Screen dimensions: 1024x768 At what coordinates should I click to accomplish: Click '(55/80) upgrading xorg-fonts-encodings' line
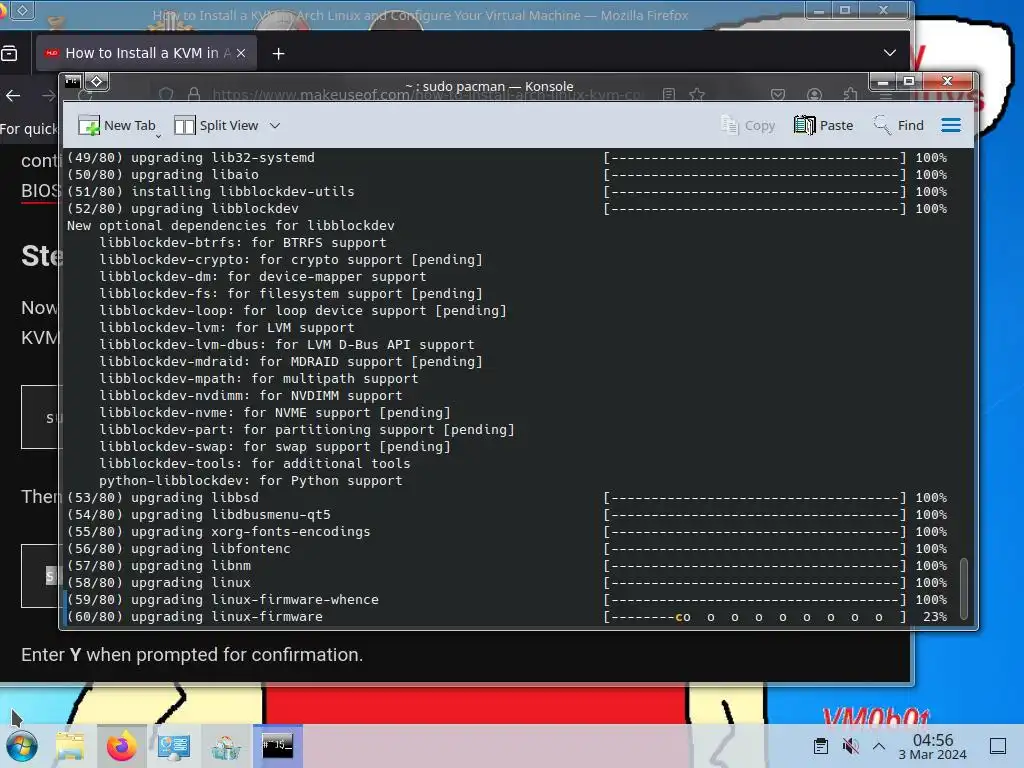pyautogui.click(x=219, y=532)
